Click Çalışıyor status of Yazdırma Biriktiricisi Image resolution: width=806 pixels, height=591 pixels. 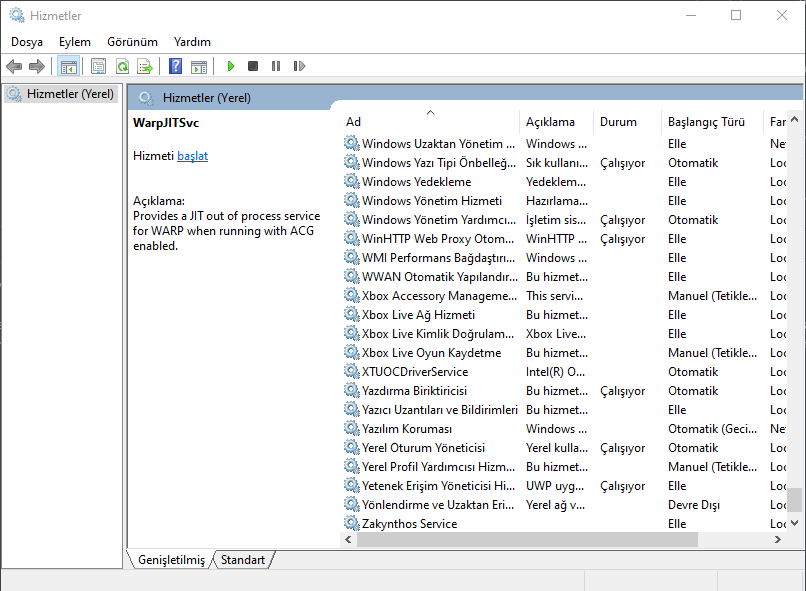622,391
